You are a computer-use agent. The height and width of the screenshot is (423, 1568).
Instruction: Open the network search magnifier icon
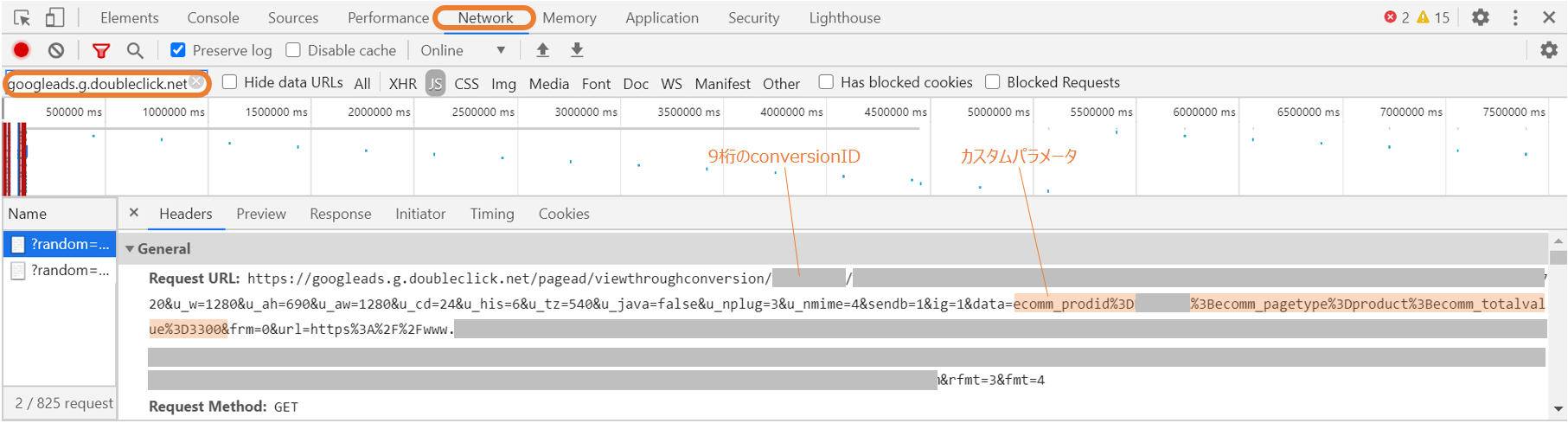[x=135, y=50]
